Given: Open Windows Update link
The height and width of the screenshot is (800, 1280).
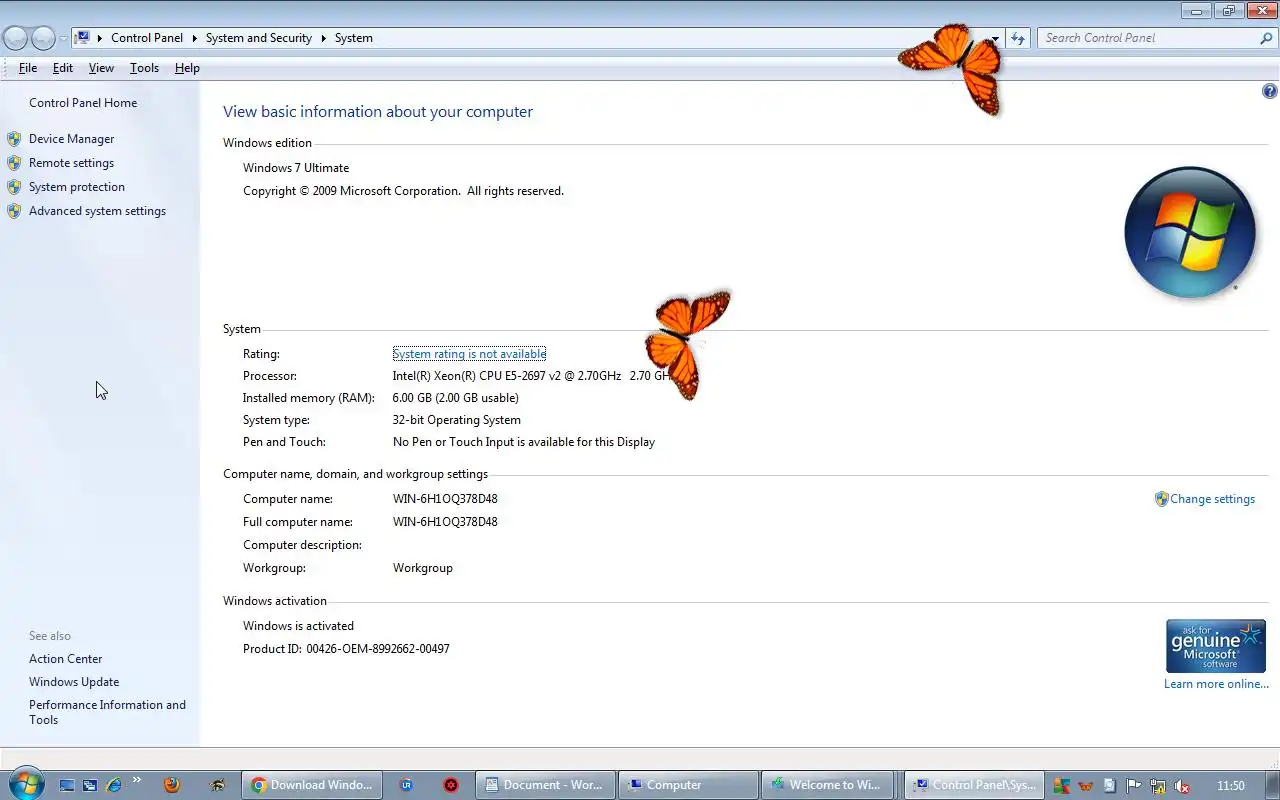Looking at the screenshot, I should tap(74, 682).
